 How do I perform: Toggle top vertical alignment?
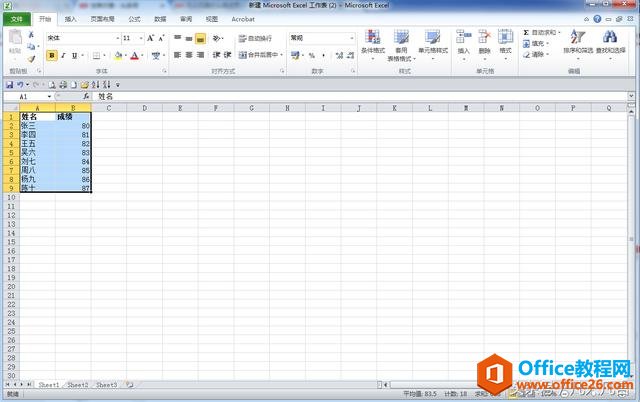click(x=178, y=38)
